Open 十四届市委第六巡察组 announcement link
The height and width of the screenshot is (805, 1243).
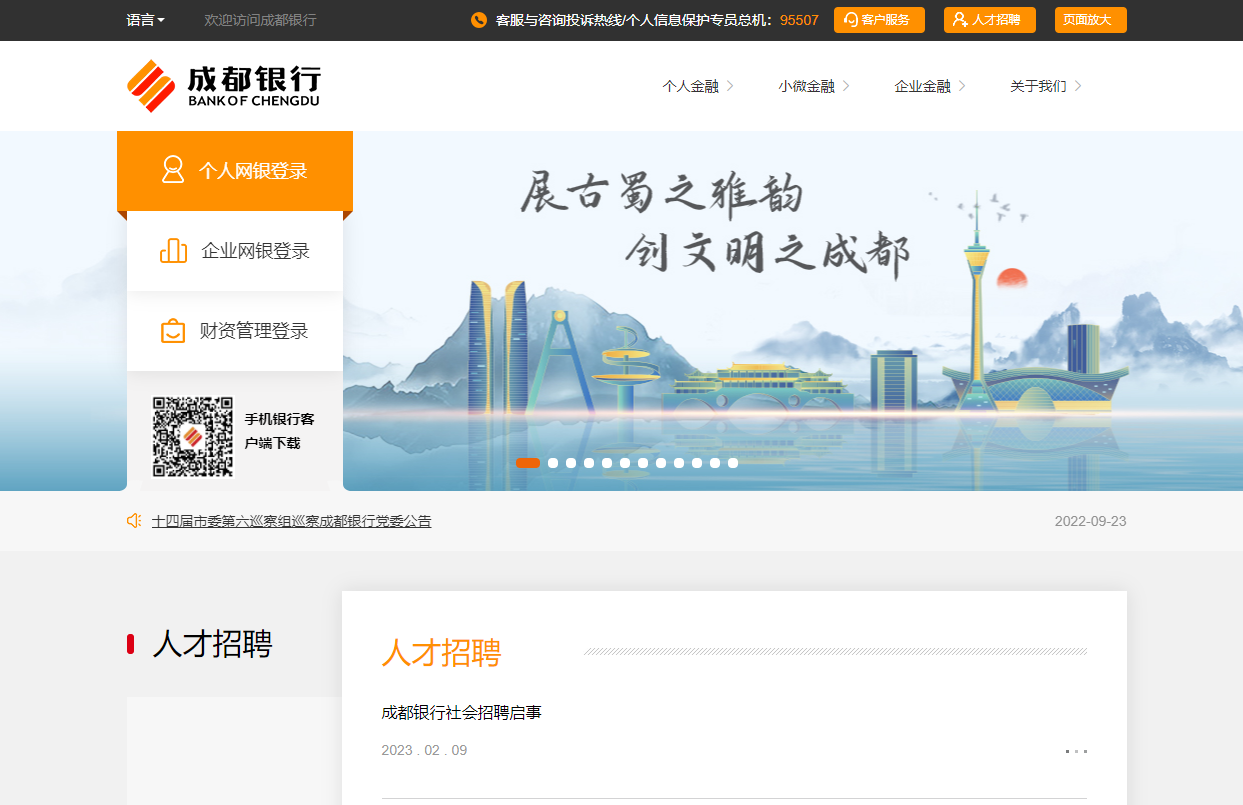[291, 521]
